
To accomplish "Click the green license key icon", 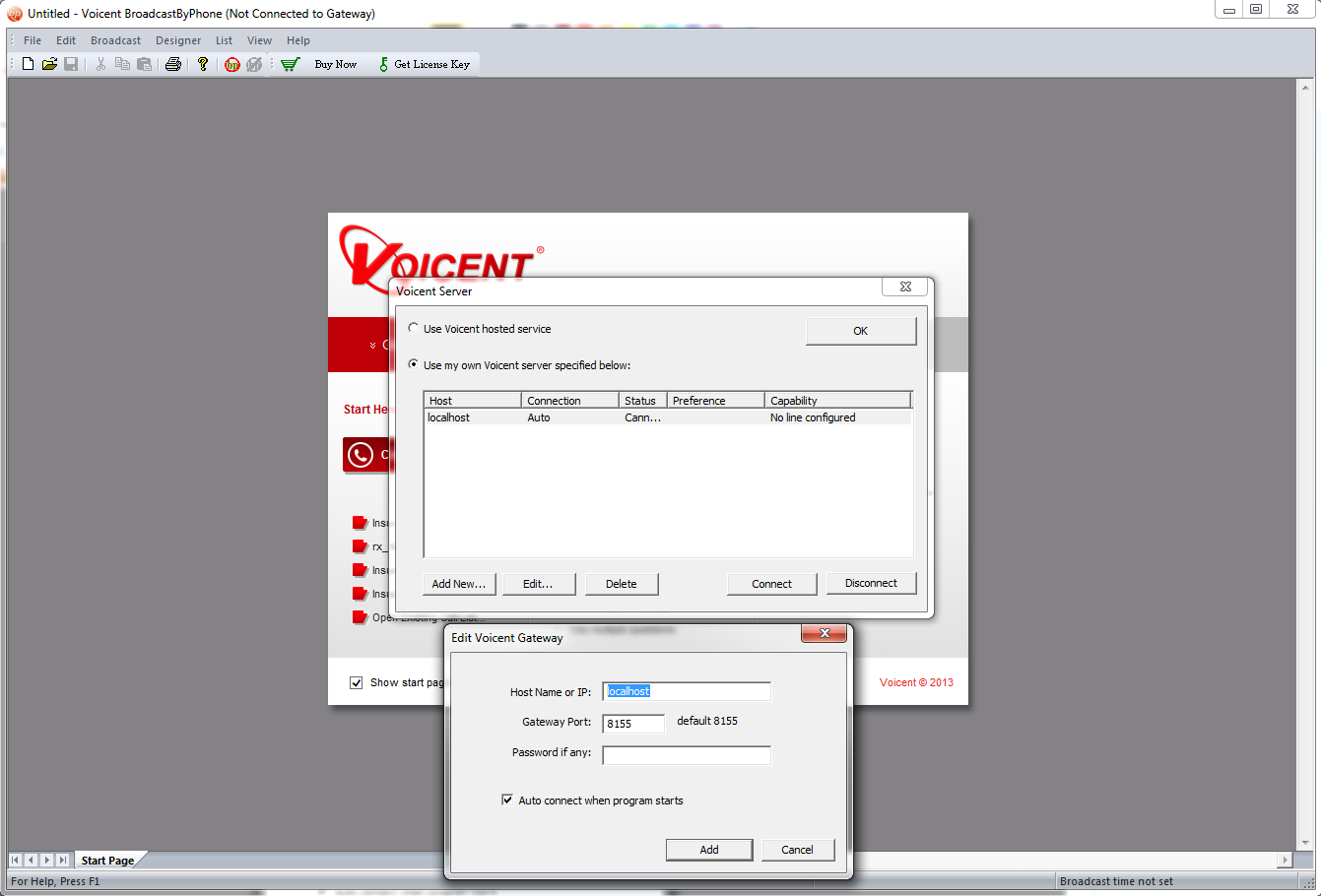I will (x=383, y=64).
